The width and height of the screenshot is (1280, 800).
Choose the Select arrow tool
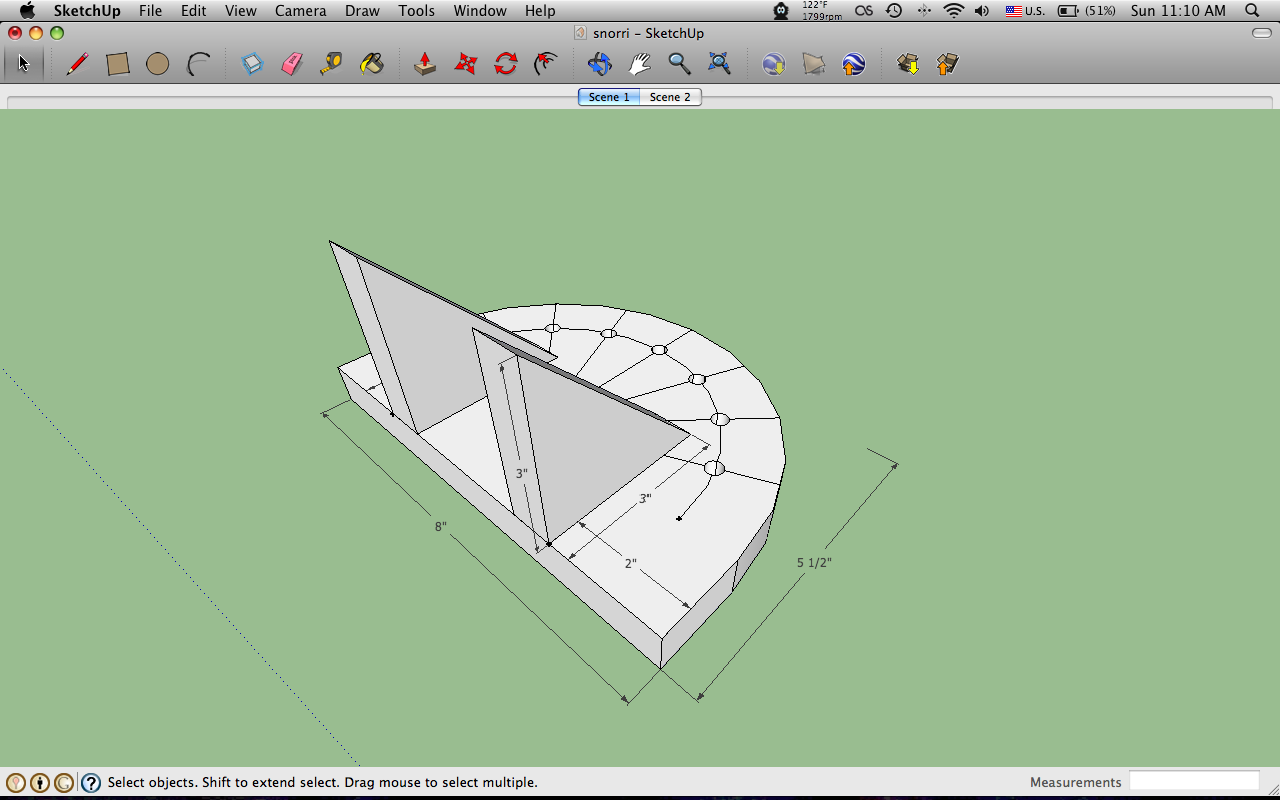pyautogui.click(x=24, y=64)
